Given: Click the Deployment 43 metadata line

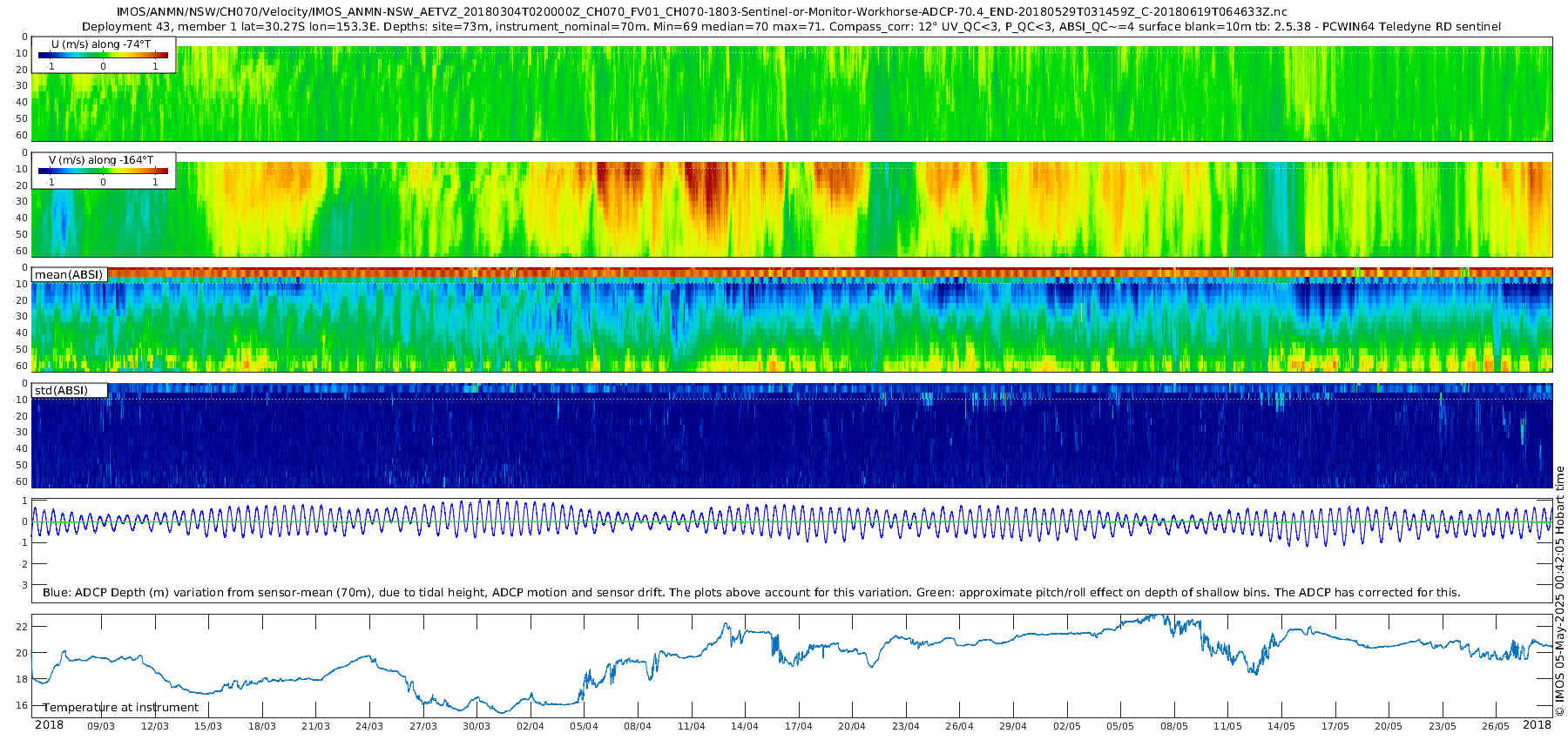Looking at the screenshot, I should coord(791,26).
